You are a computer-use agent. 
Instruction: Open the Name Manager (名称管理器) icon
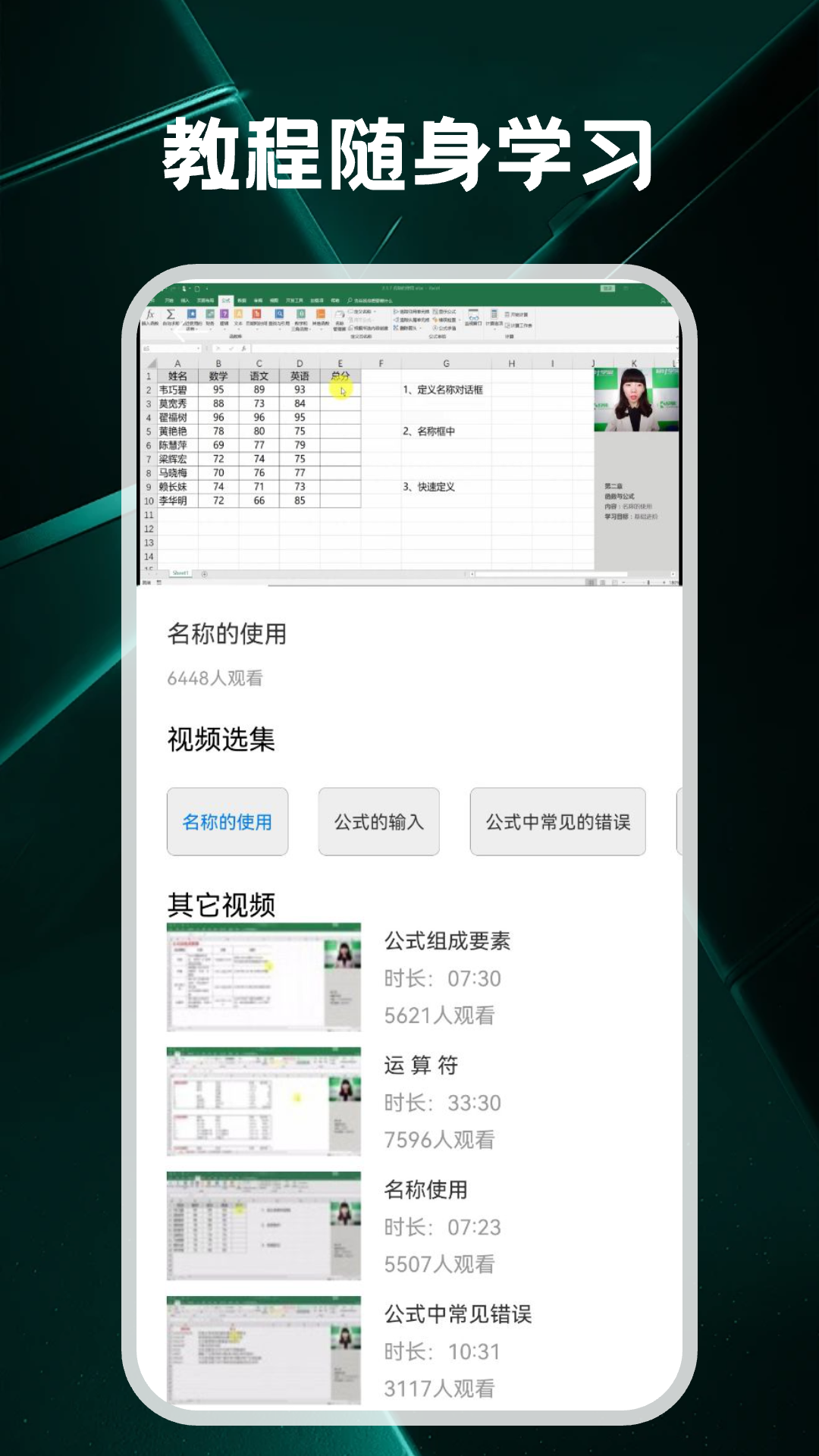(x=339, y=316)
